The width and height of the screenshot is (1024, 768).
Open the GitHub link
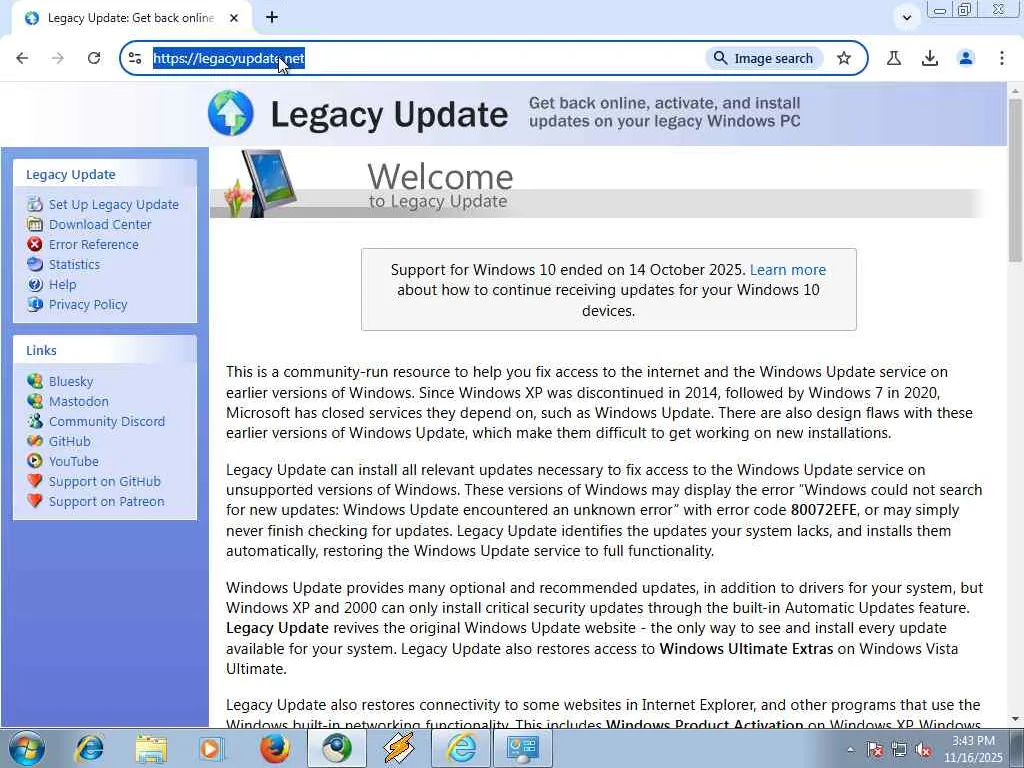(70, 441)
